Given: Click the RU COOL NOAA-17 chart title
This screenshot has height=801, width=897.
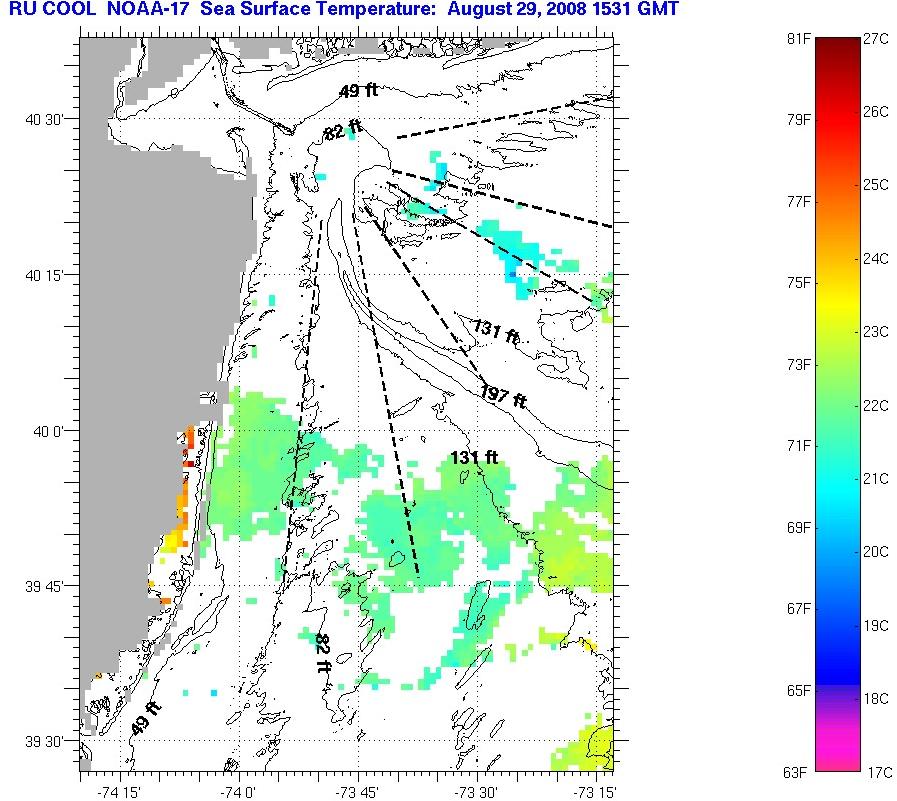Looking at the screenshot, I should coord(344,9).
